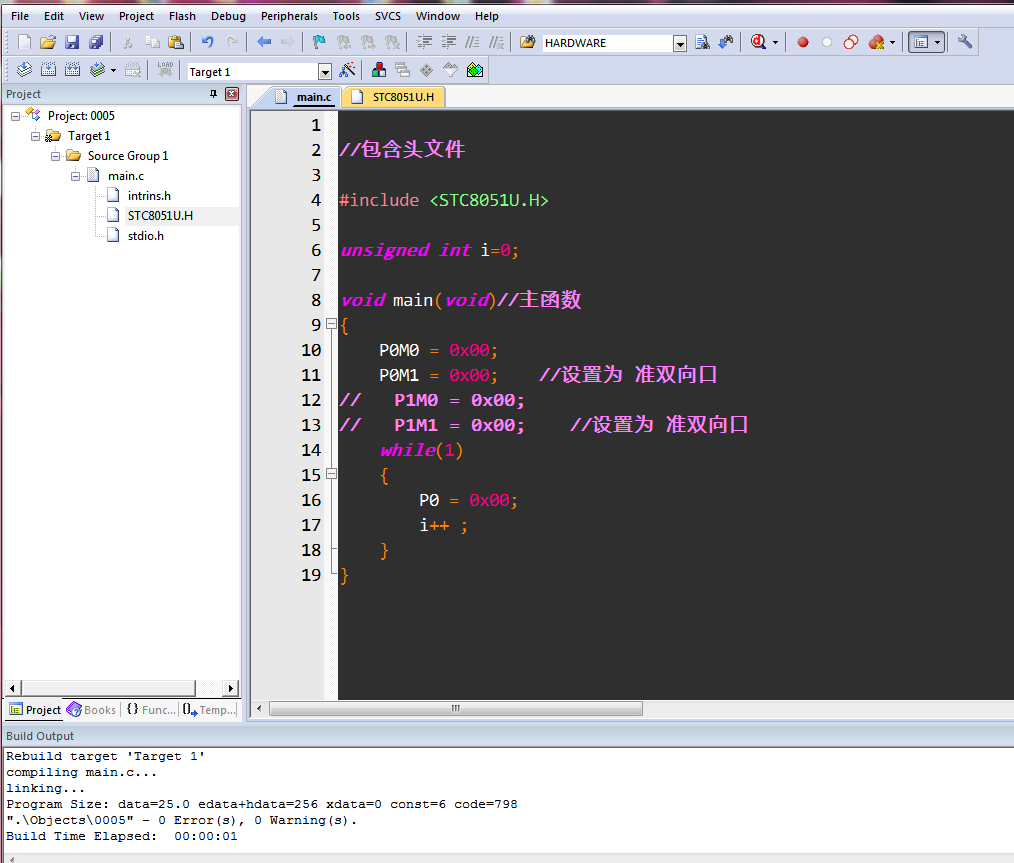
Task: Click the Save All toolbar icon
Action: (x=96, y=42)
